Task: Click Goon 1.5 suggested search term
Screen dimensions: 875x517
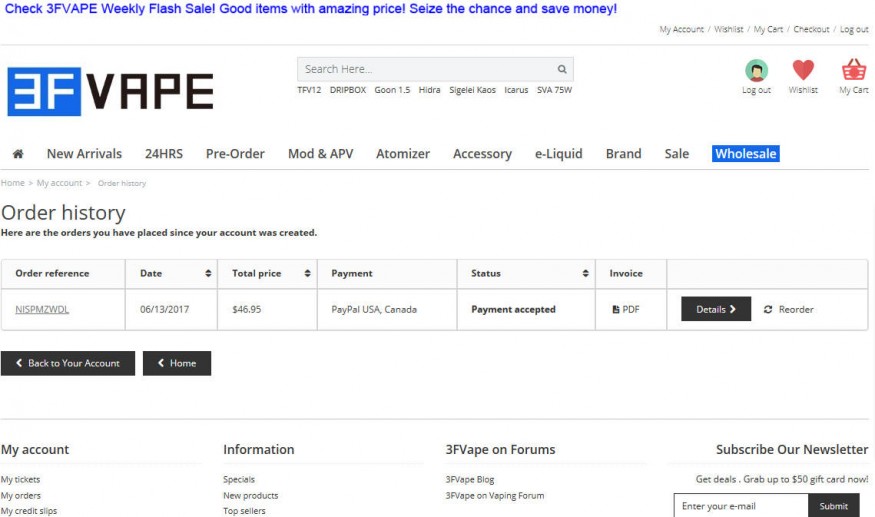Action: (392, 90)
